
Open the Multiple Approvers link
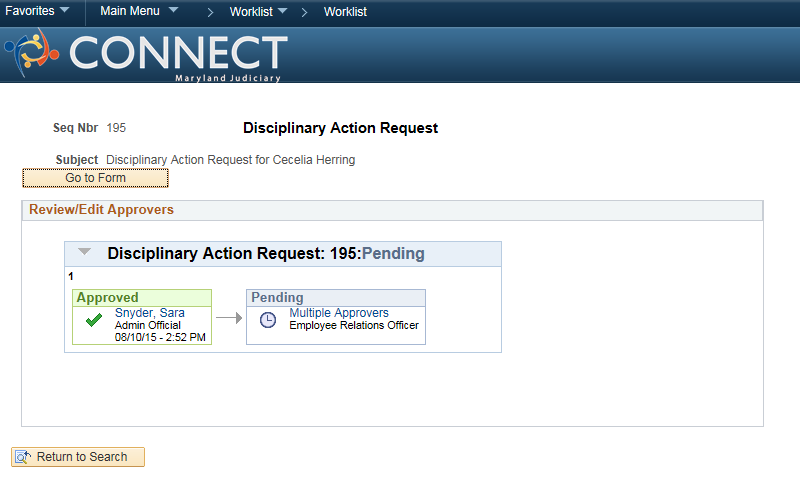pos(339,313)
